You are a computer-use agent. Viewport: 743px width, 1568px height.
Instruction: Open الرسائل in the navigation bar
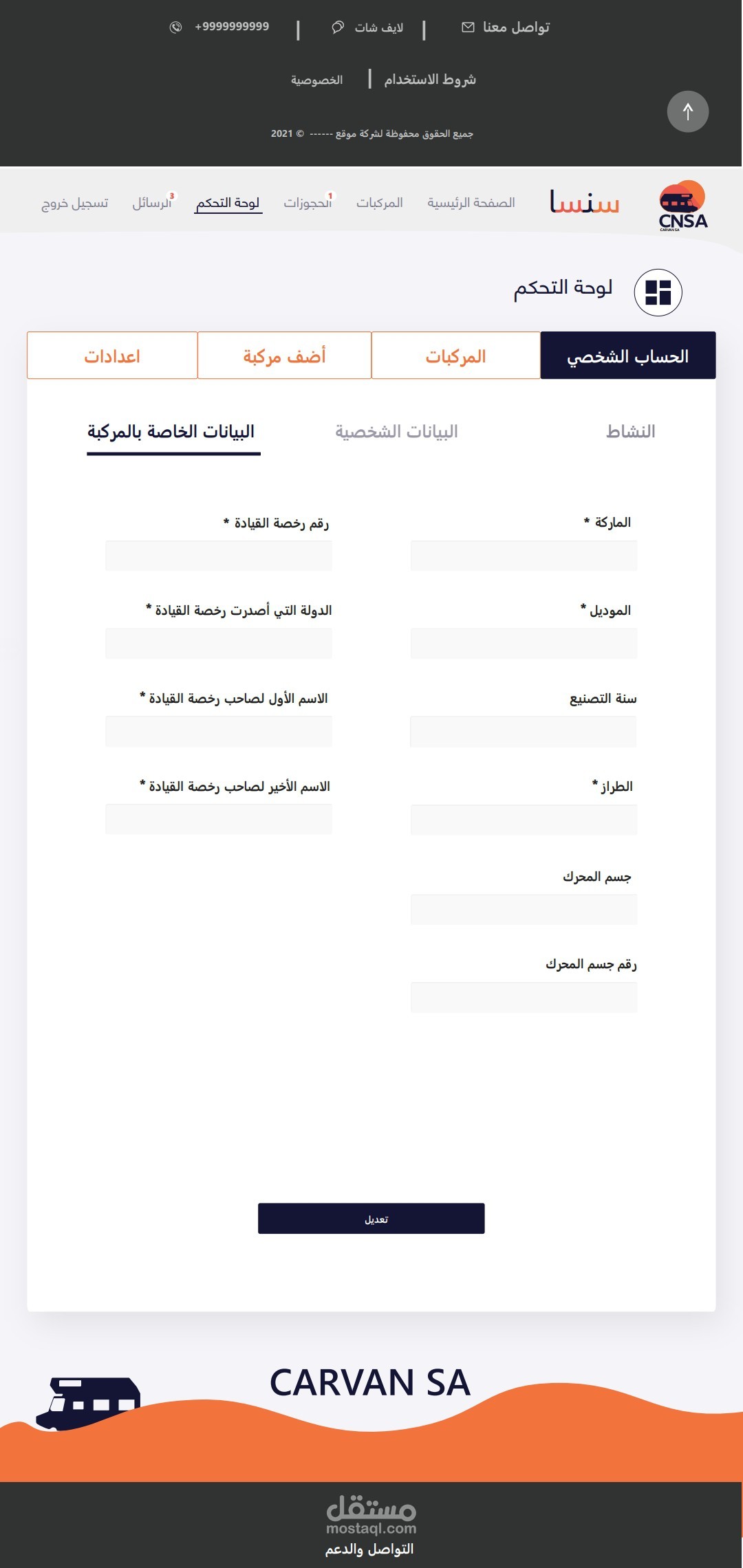pos(152,203)
